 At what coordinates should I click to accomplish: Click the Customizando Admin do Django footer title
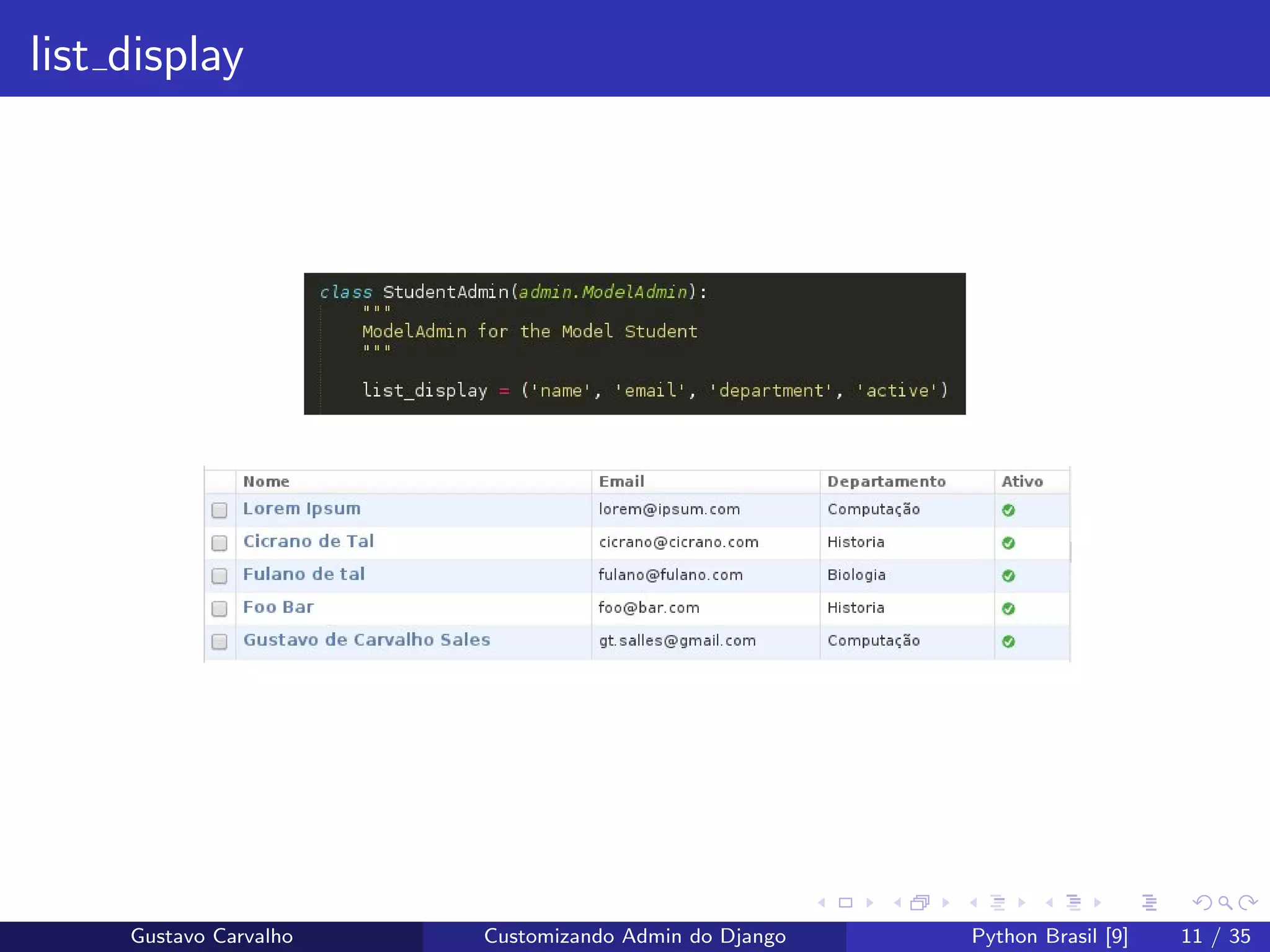pyautogui.click(x=634, y=936)
